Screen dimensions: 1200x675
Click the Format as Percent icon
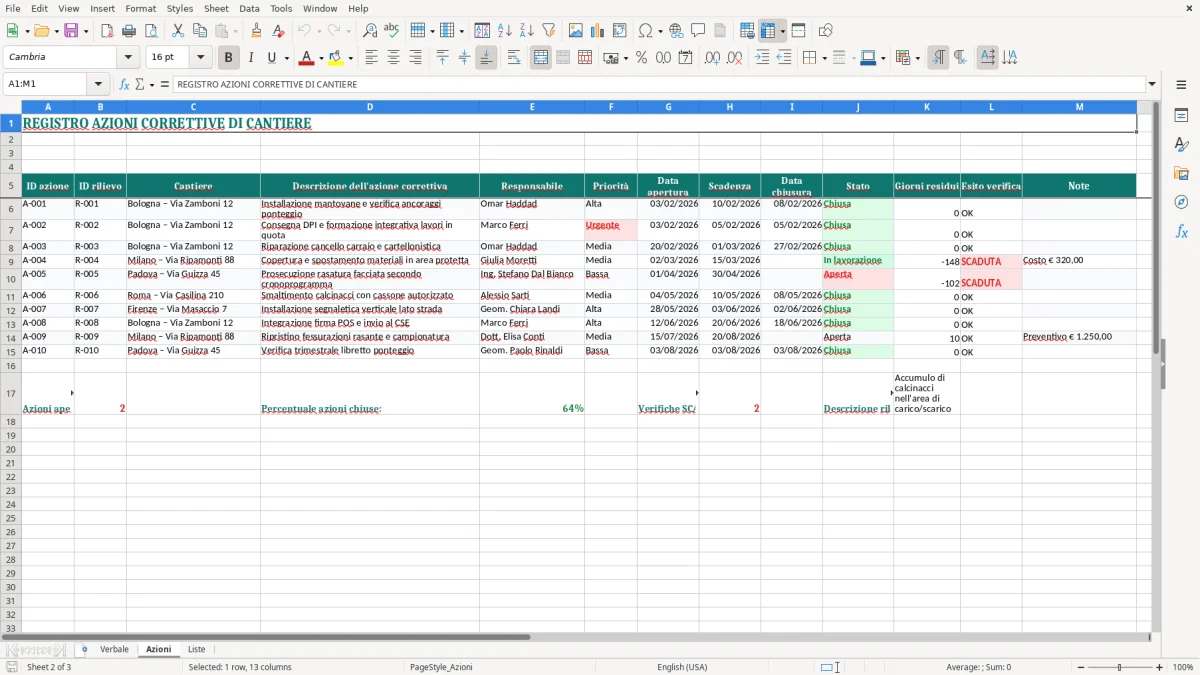click(x=641, y=58)
